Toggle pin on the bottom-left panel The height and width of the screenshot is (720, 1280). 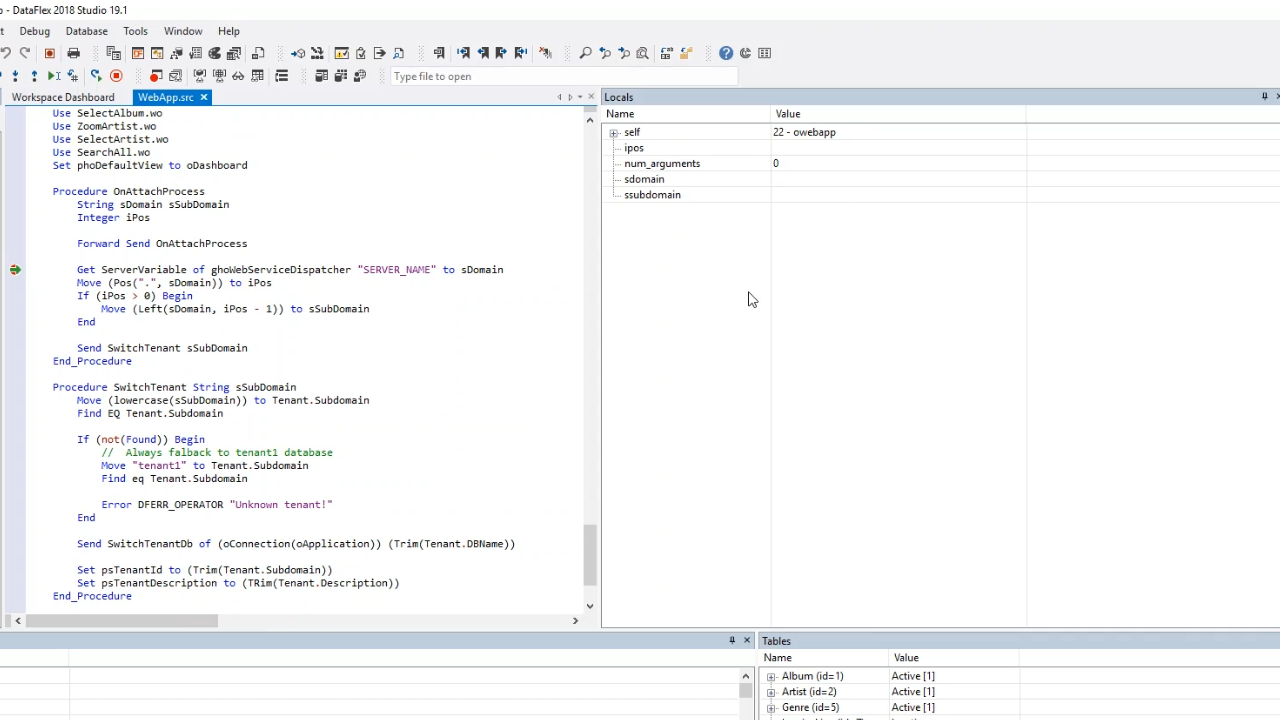click(x=732, y=640)
